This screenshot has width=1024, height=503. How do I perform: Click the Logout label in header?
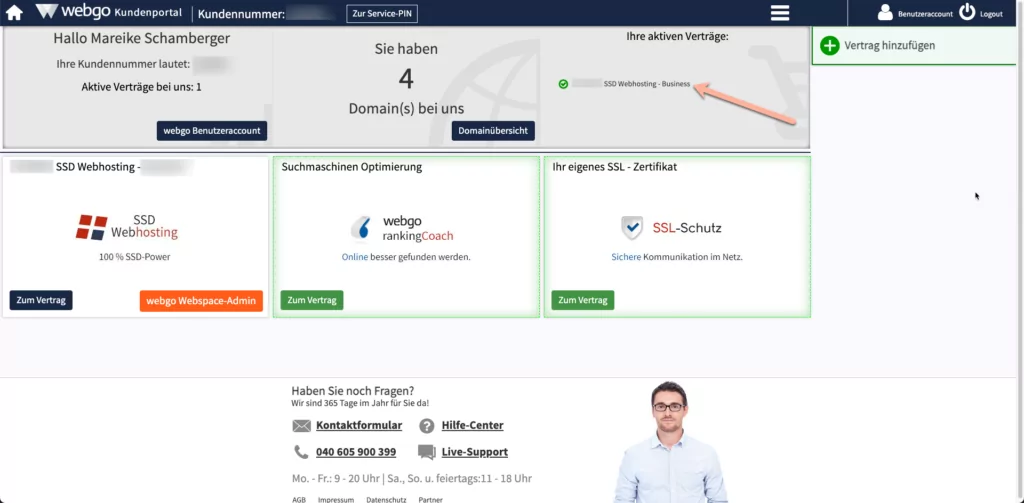point(991,14)
